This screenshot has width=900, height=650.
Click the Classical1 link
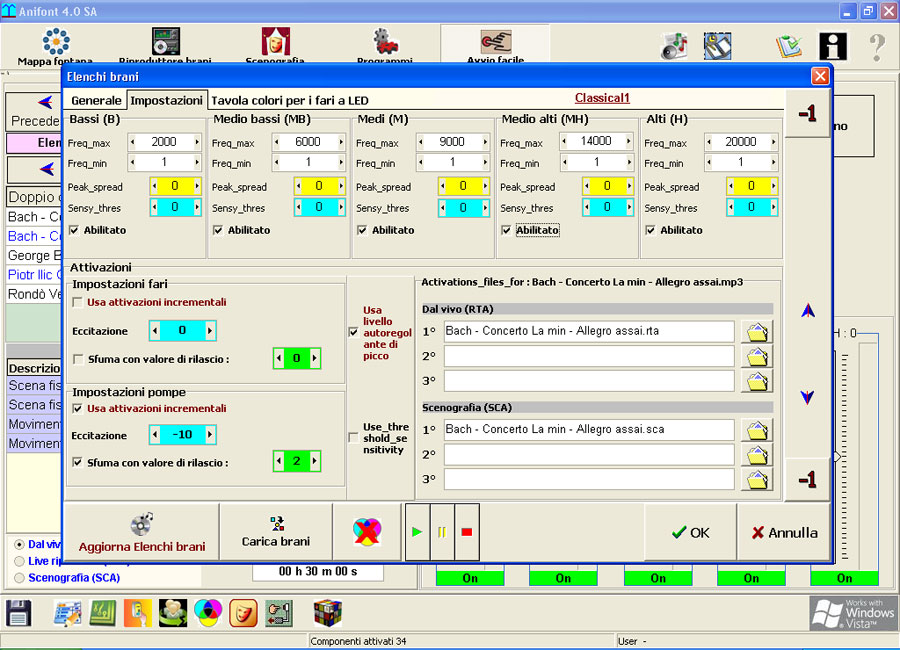pos(602,98)
